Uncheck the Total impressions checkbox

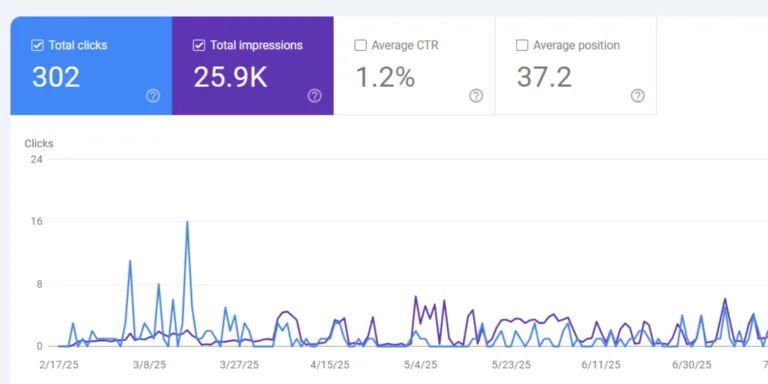199,46
